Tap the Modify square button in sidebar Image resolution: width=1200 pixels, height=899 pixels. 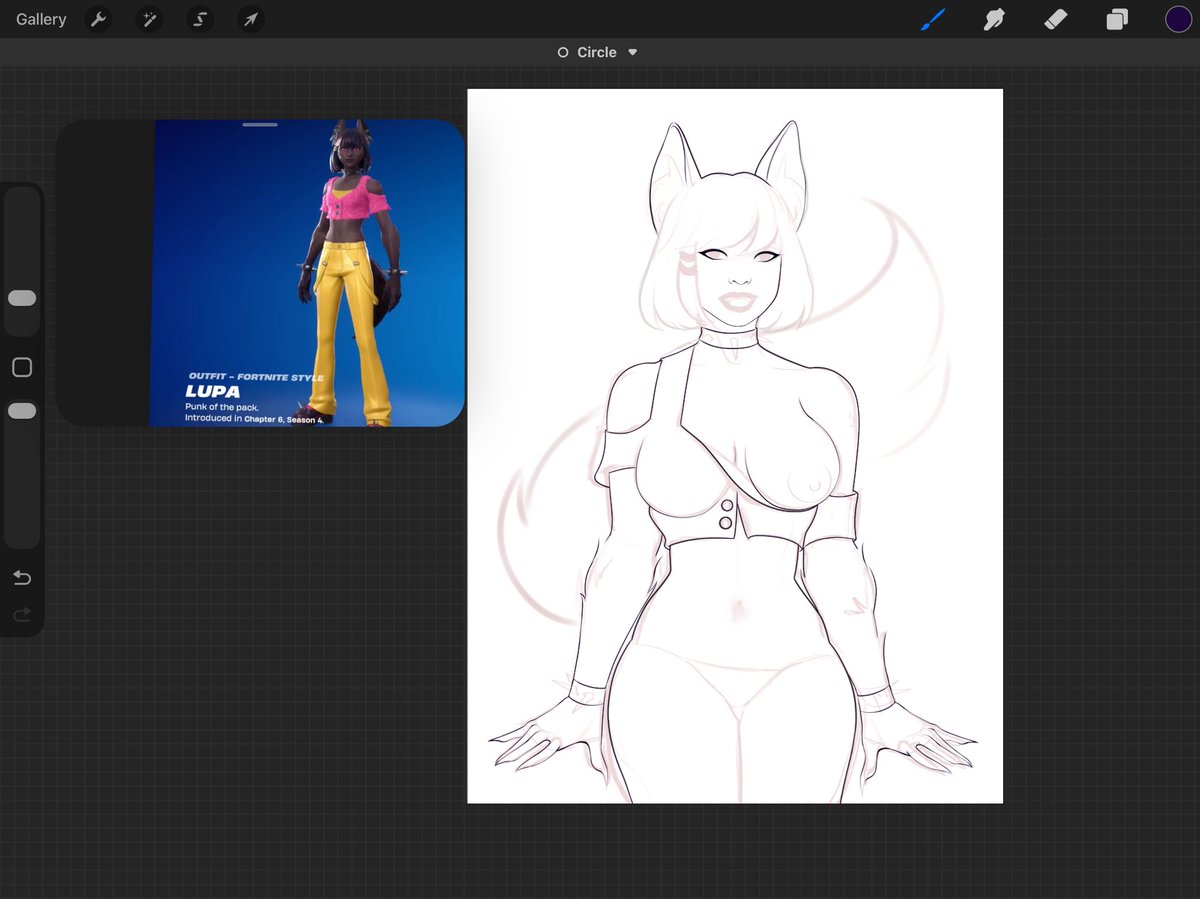[x=22, y=368]
